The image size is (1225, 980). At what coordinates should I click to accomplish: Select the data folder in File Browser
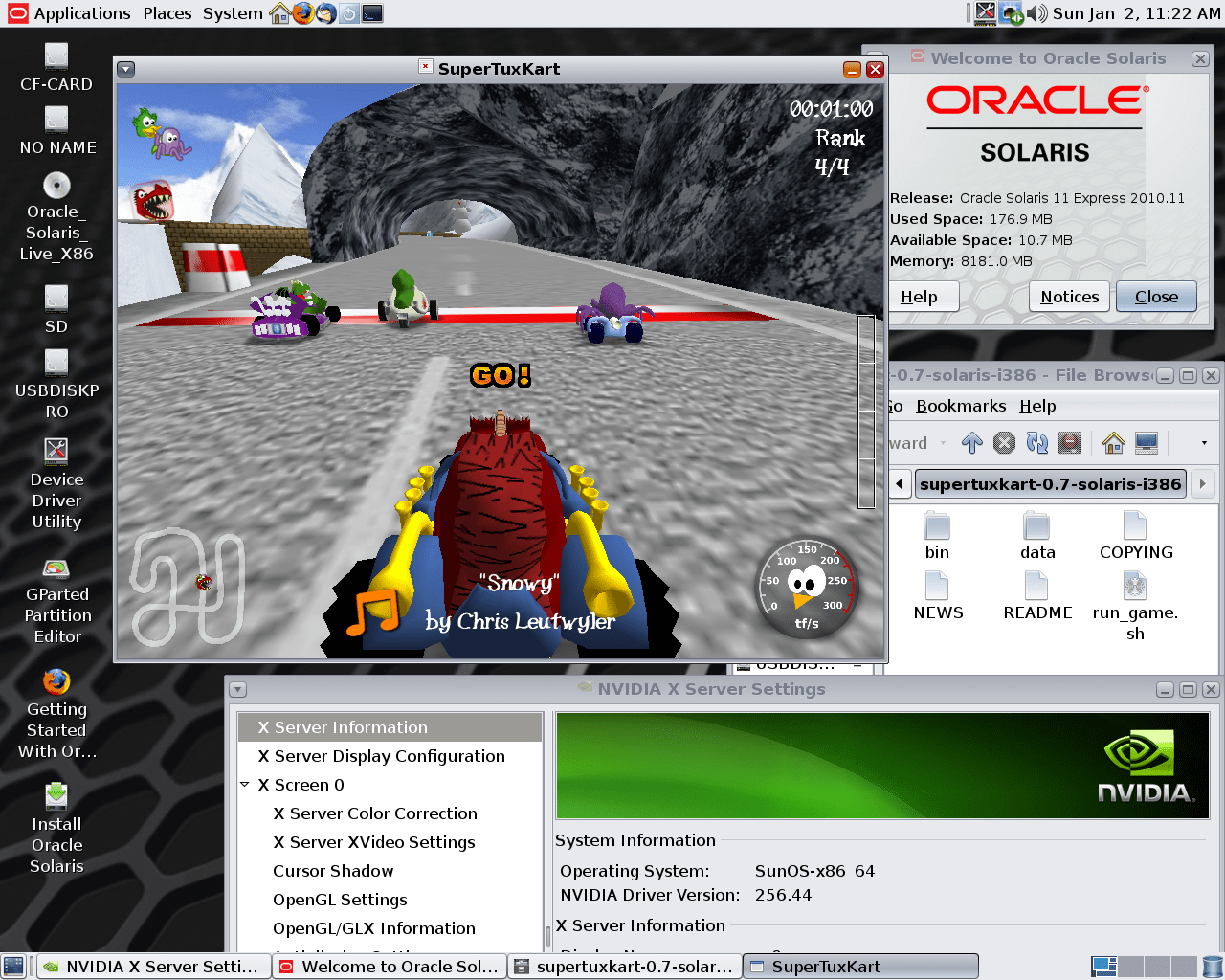(x=1037, y=536)
